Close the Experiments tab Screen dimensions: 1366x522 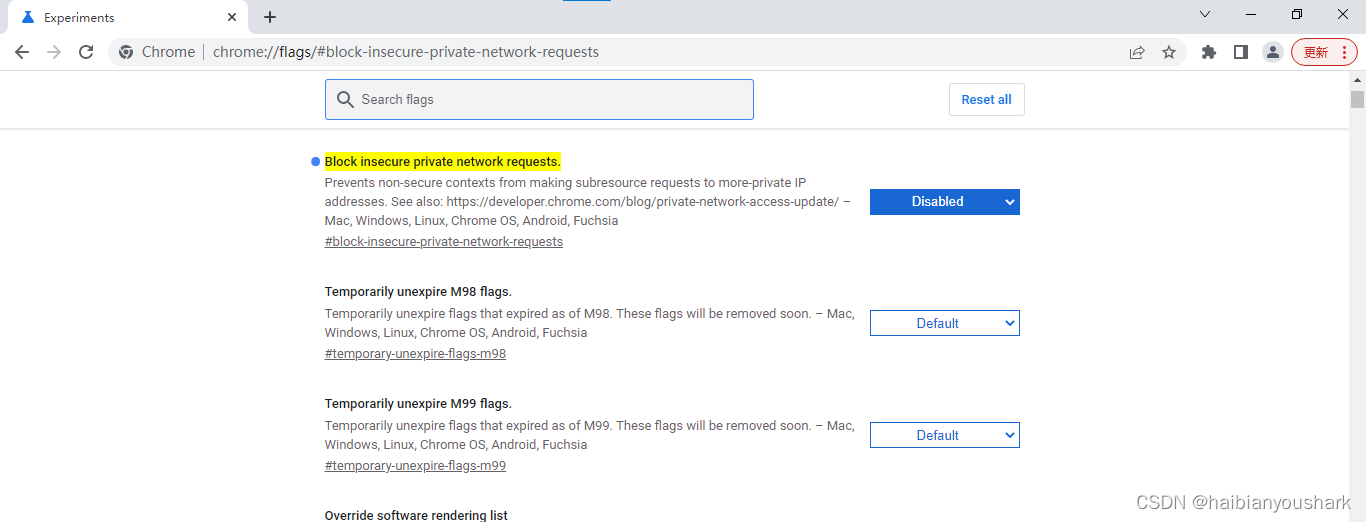pos(232,17)
